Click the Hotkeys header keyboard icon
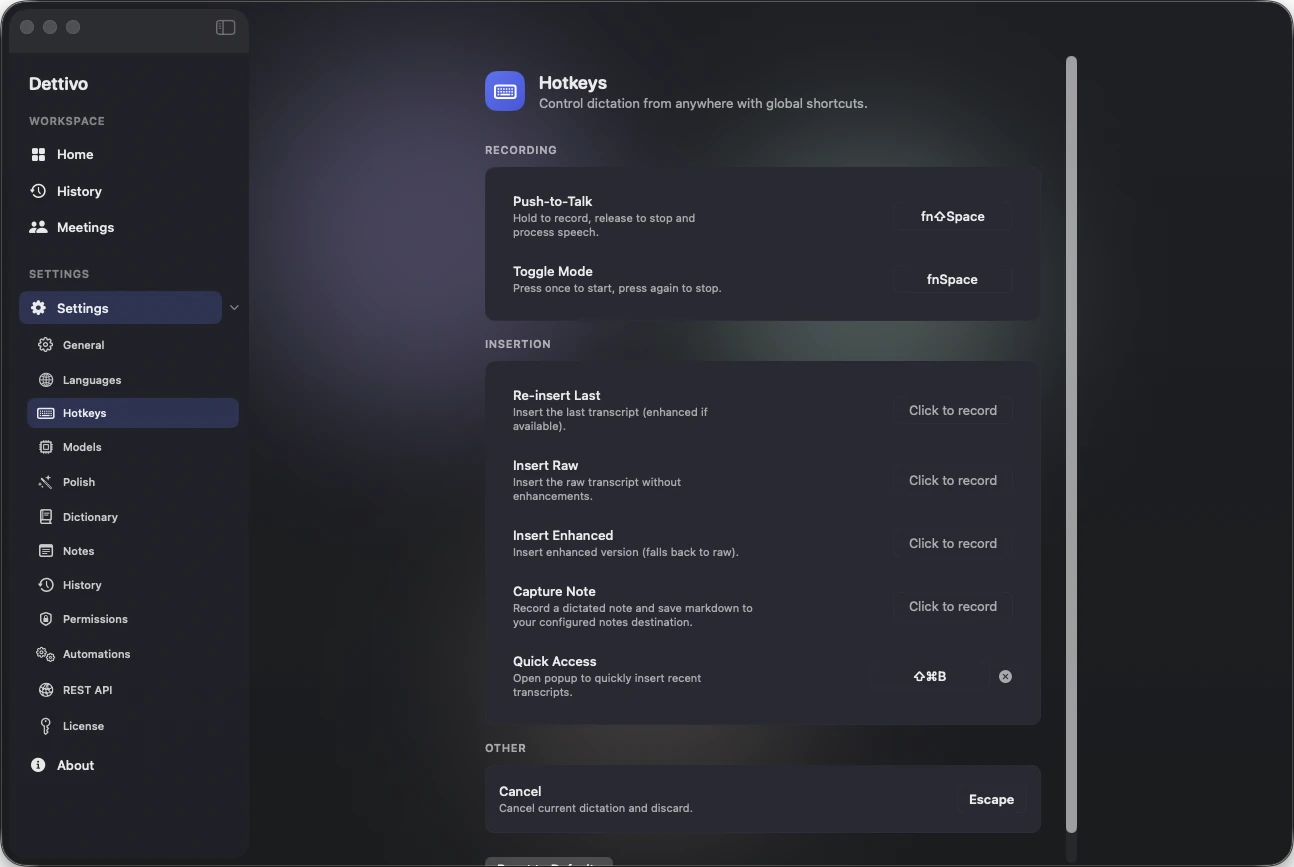1294x867 pixels. pos(505,91)
